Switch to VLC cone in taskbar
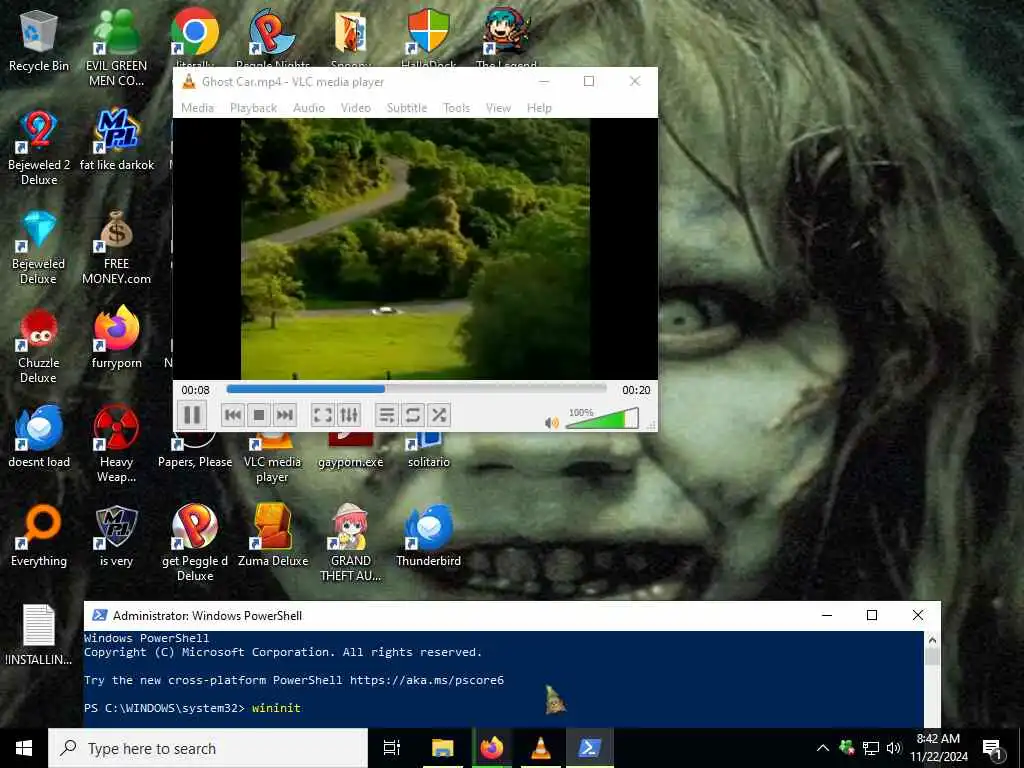This screenshot has height=768, width=1024. [541, 748]
